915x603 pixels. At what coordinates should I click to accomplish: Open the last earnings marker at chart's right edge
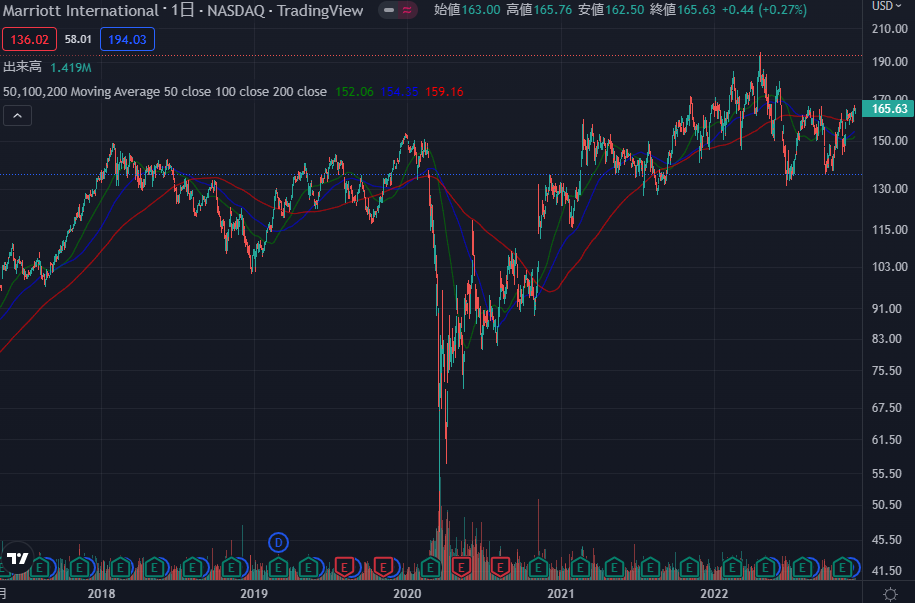842,567
